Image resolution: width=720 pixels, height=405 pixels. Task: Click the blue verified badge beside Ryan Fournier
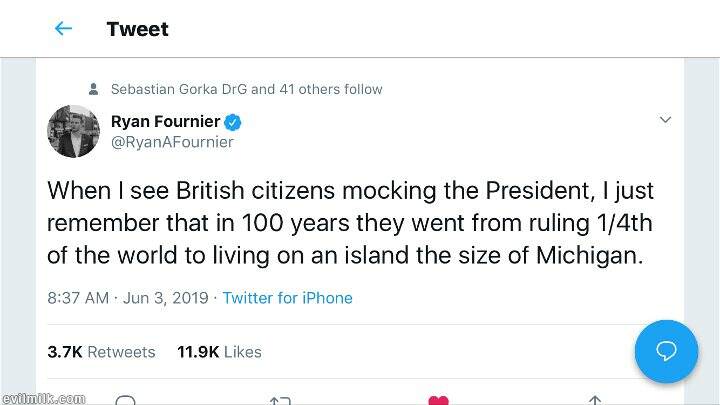tap(233, 122)
